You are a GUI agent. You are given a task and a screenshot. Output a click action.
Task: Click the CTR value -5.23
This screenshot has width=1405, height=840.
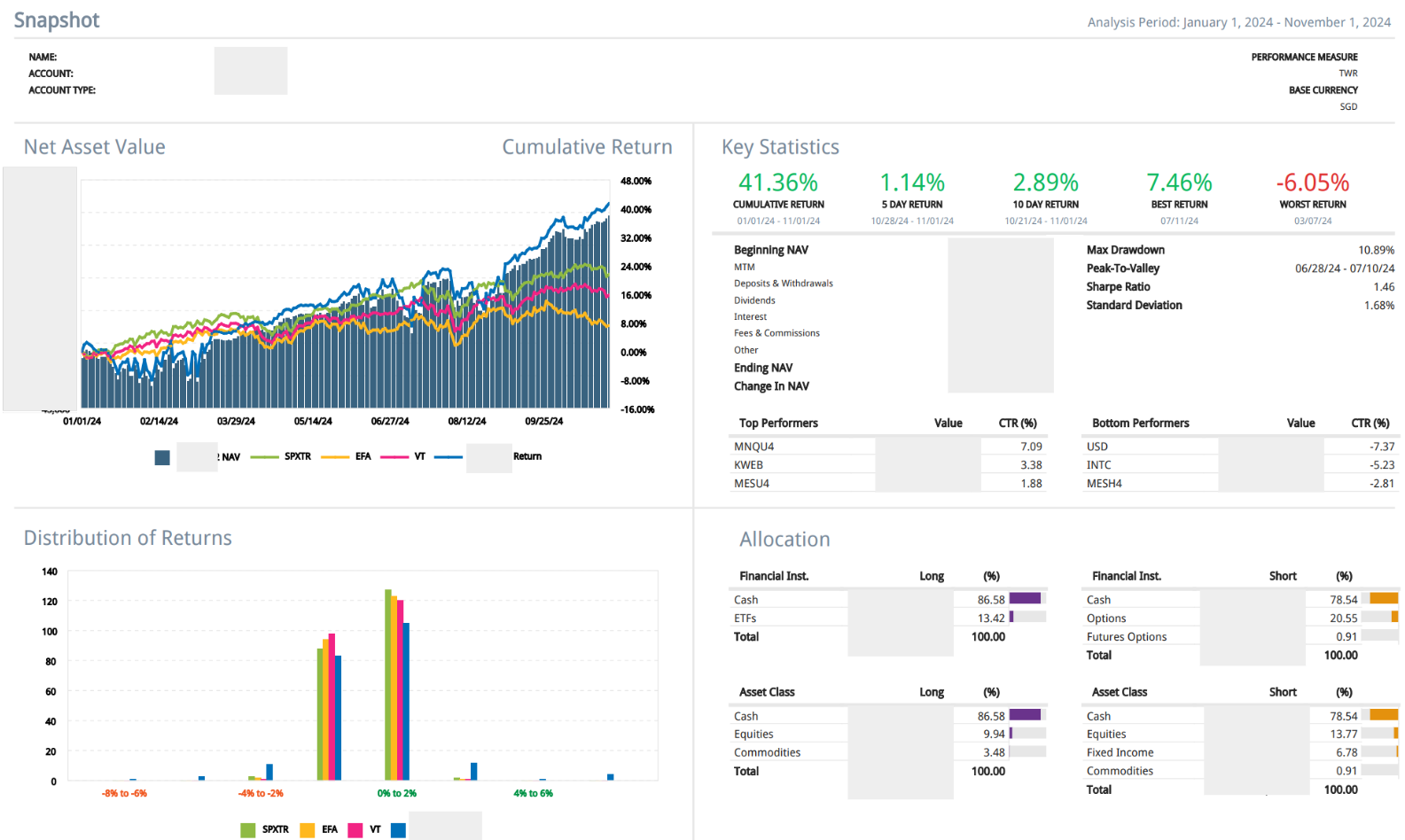(x=1382, y=464)
